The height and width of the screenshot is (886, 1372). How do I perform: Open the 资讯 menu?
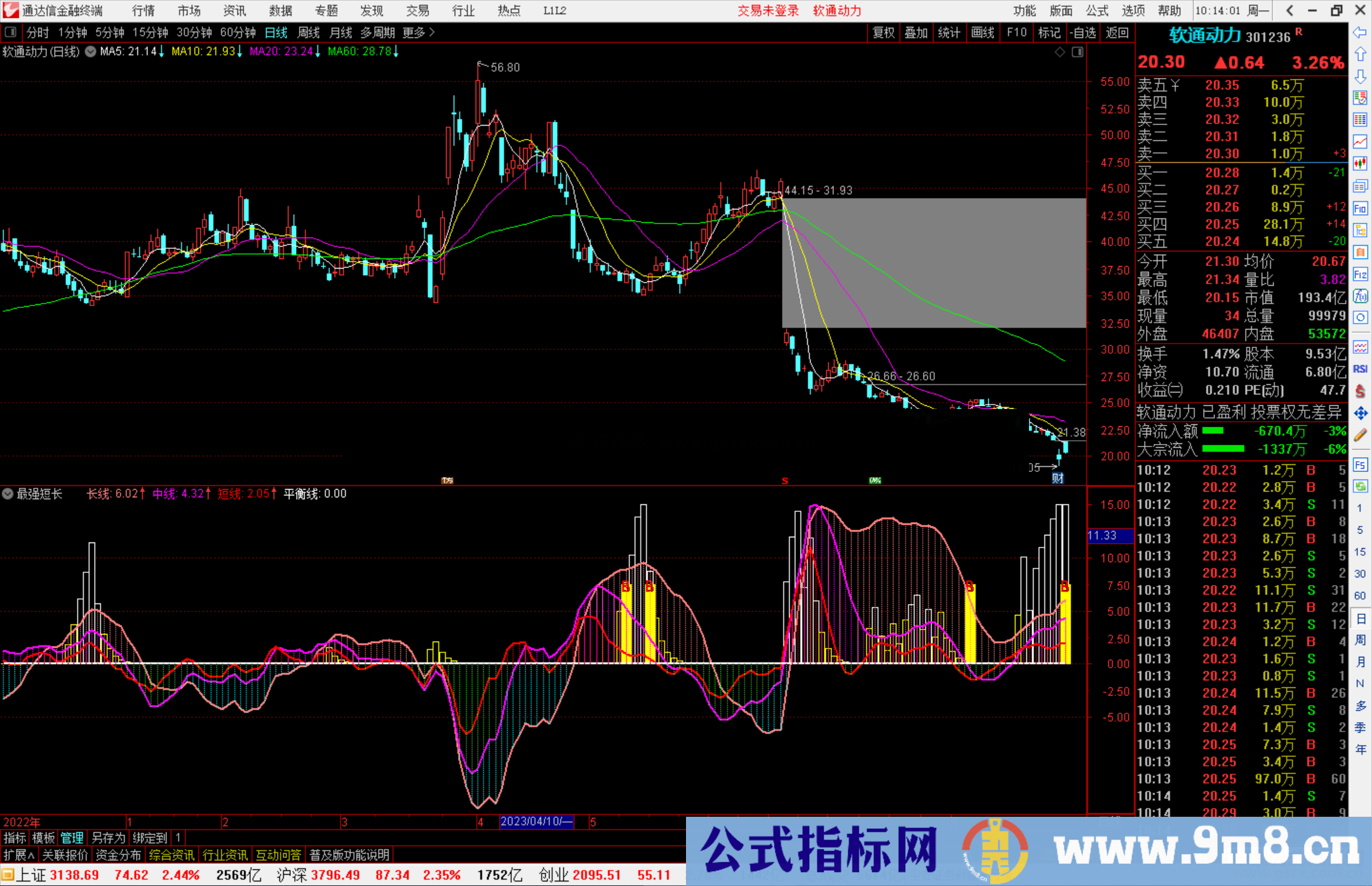point(234,11)
